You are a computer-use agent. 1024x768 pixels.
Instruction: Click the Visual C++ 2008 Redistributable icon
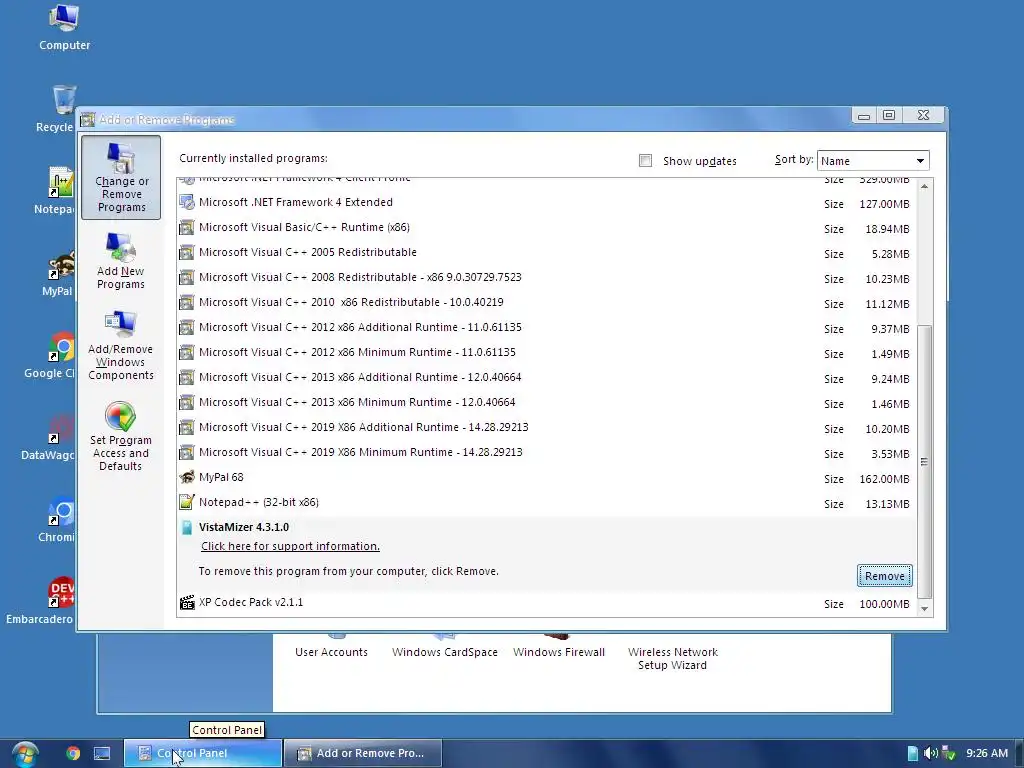[187, 278]
